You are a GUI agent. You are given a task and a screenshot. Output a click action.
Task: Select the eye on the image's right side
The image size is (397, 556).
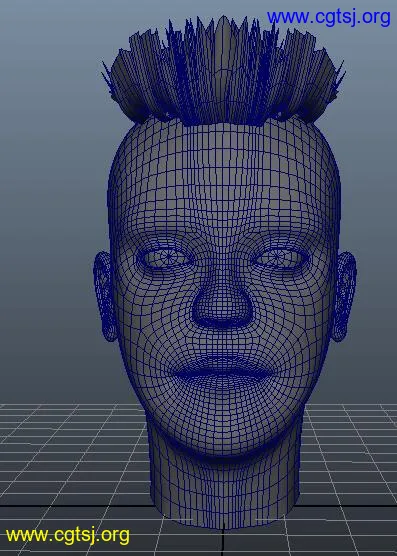[281, 257]
